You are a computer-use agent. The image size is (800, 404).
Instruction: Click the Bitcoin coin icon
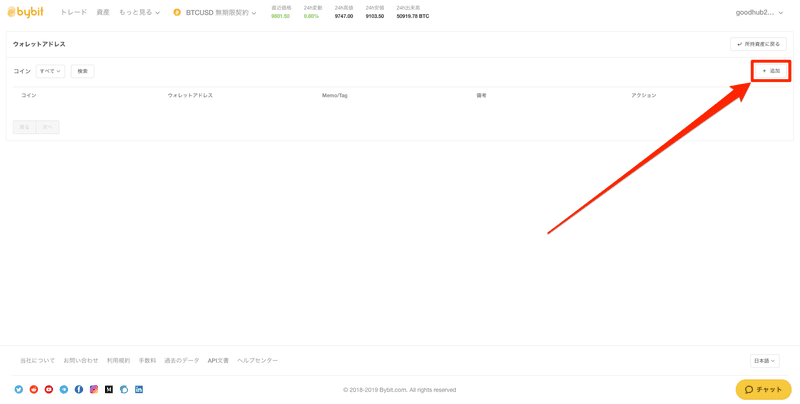(x=177, y=12)
